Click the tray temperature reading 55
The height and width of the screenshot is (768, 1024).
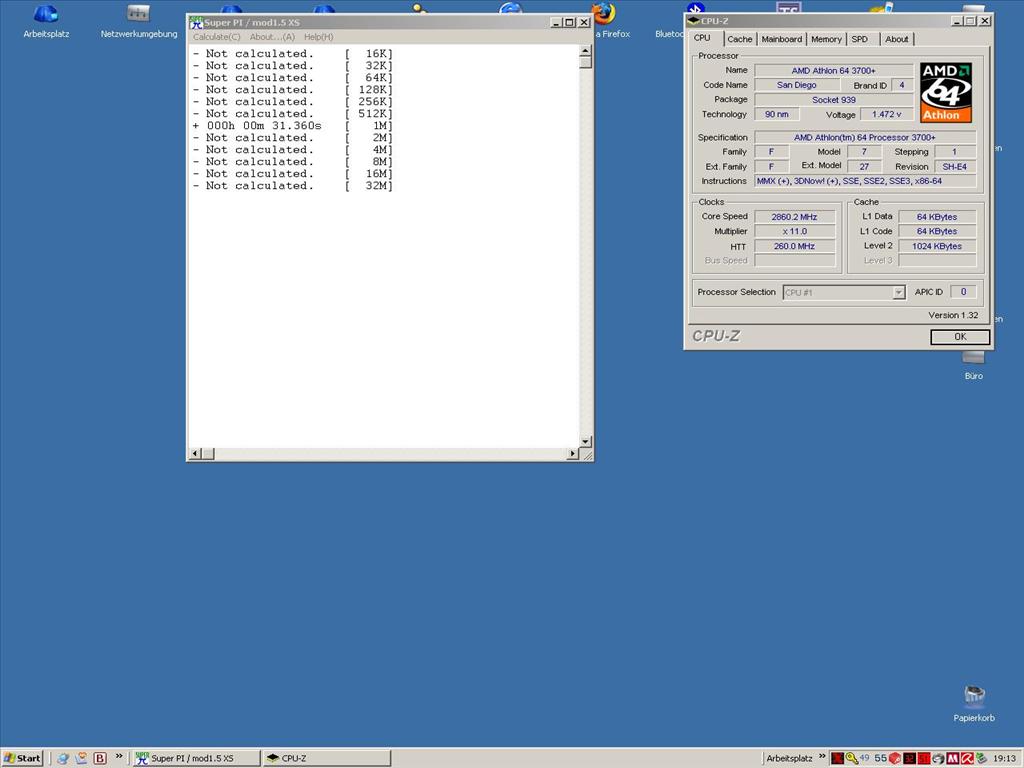coord(880,758)
